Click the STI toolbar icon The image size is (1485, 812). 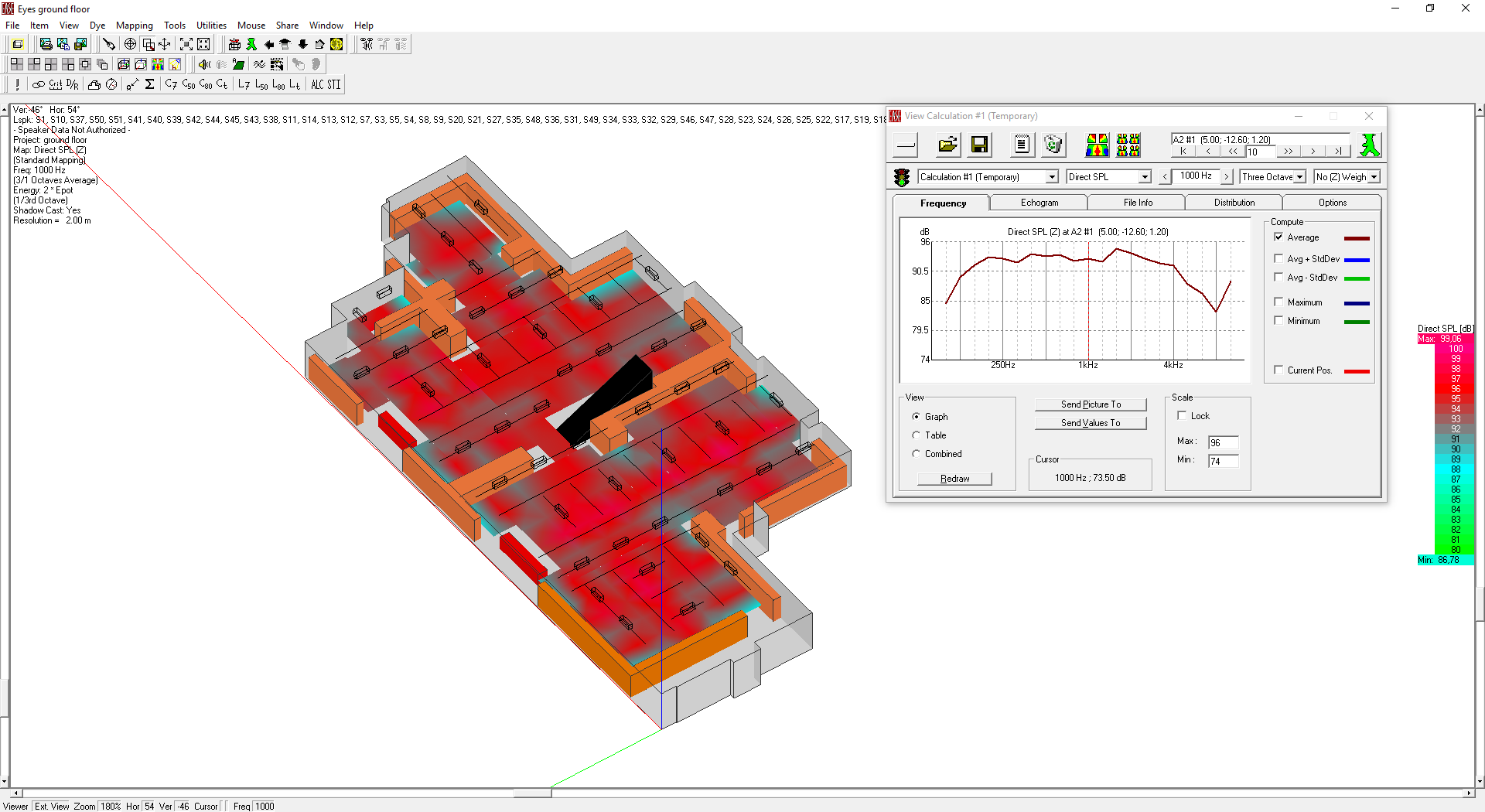[334, 84]
